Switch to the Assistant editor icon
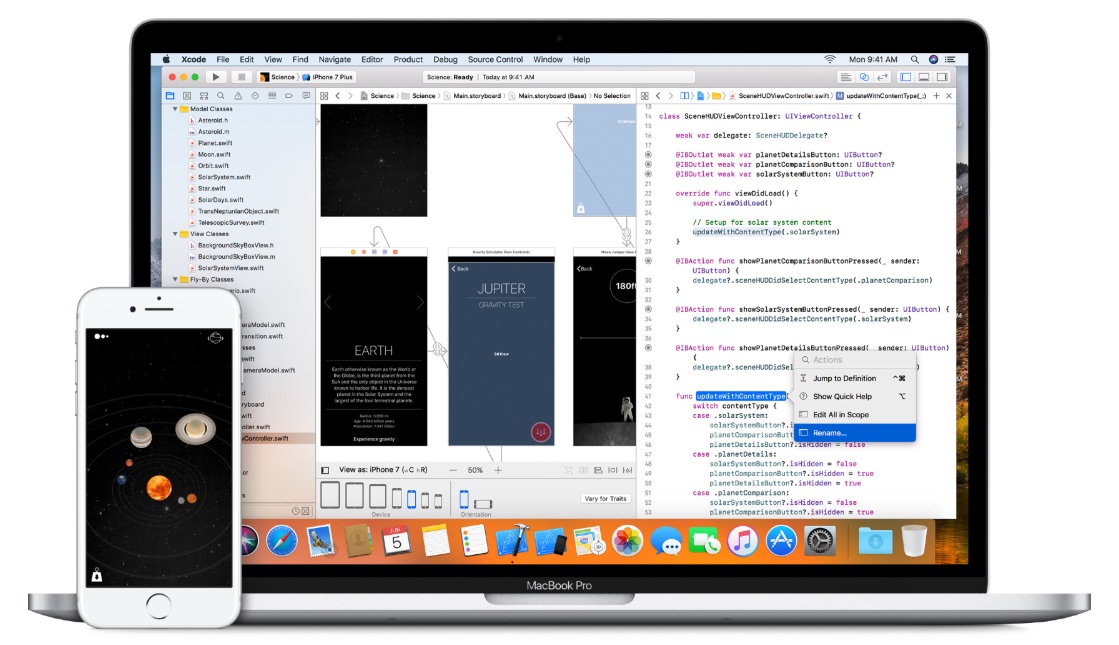 pyautogui.click(x=864, y=77)
